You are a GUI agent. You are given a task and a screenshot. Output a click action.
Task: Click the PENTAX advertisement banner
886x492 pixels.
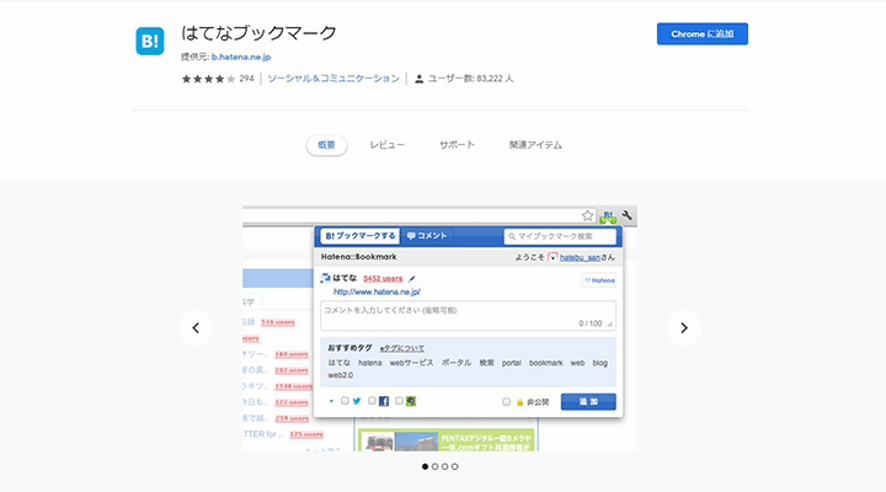(x=446, y=441)
